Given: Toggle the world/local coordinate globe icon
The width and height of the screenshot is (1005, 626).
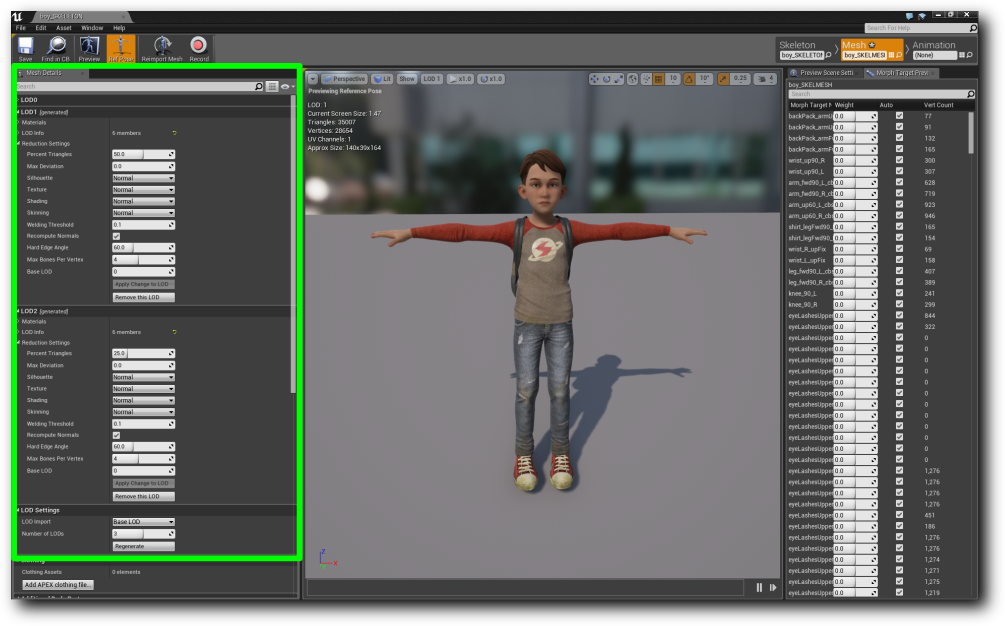Looking at the screenshot, I should tap(633, 79).
